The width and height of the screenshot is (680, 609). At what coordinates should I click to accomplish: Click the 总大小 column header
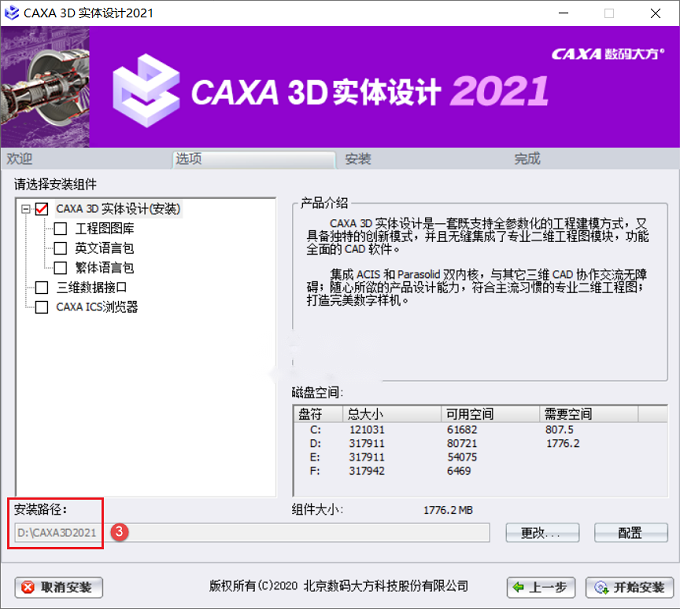tap(392, 414)
